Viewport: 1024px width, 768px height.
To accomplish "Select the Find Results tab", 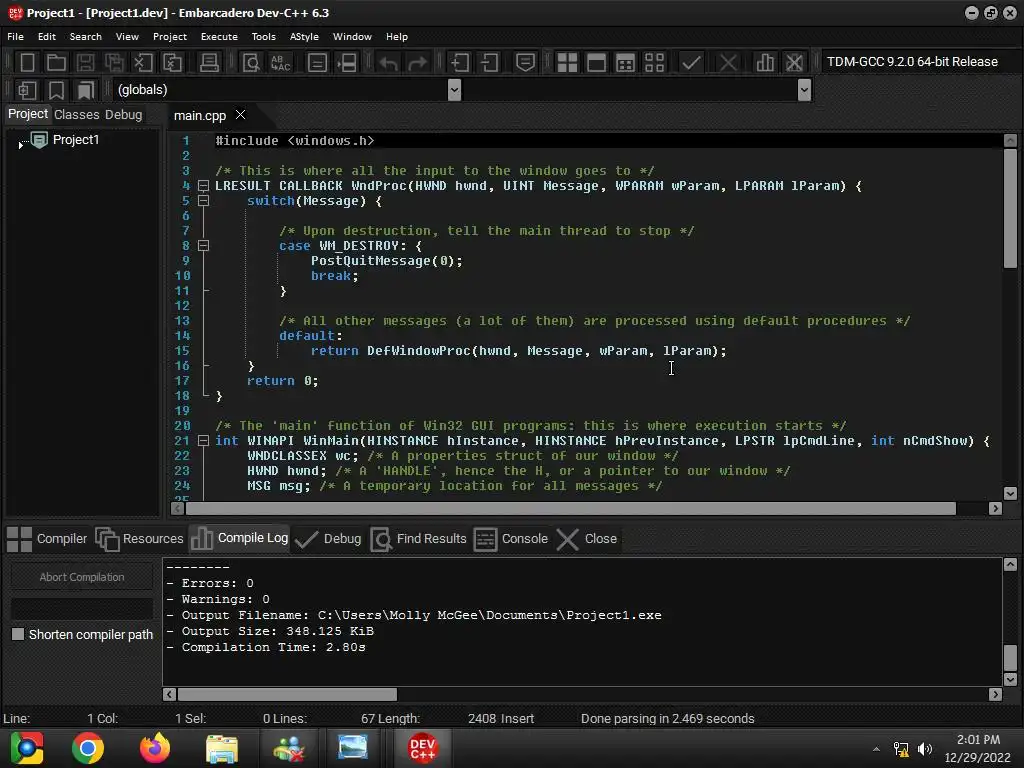I will click(x=419, y=539).
